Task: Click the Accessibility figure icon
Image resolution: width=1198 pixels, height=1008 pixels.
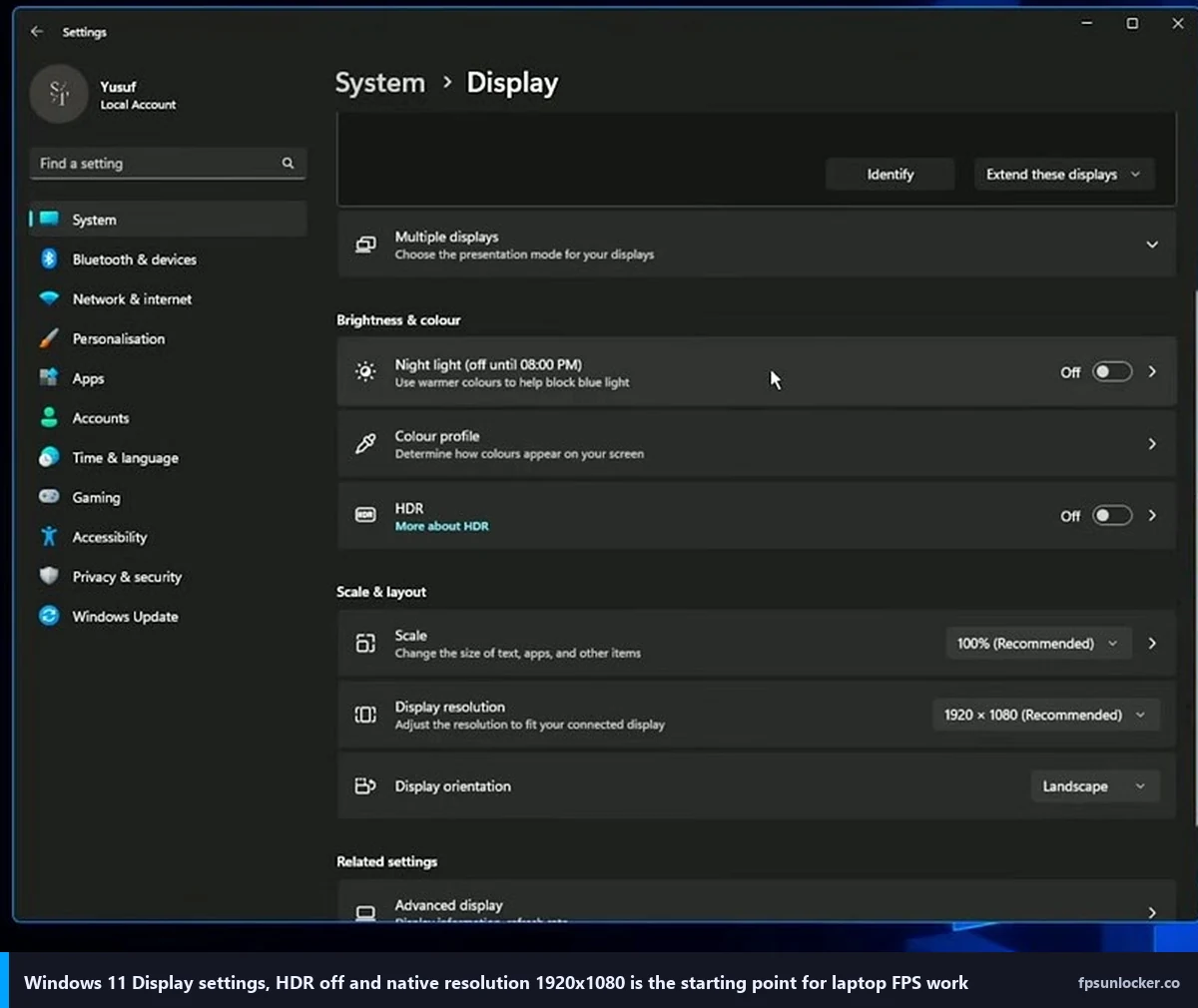Action: pos(49,537)
